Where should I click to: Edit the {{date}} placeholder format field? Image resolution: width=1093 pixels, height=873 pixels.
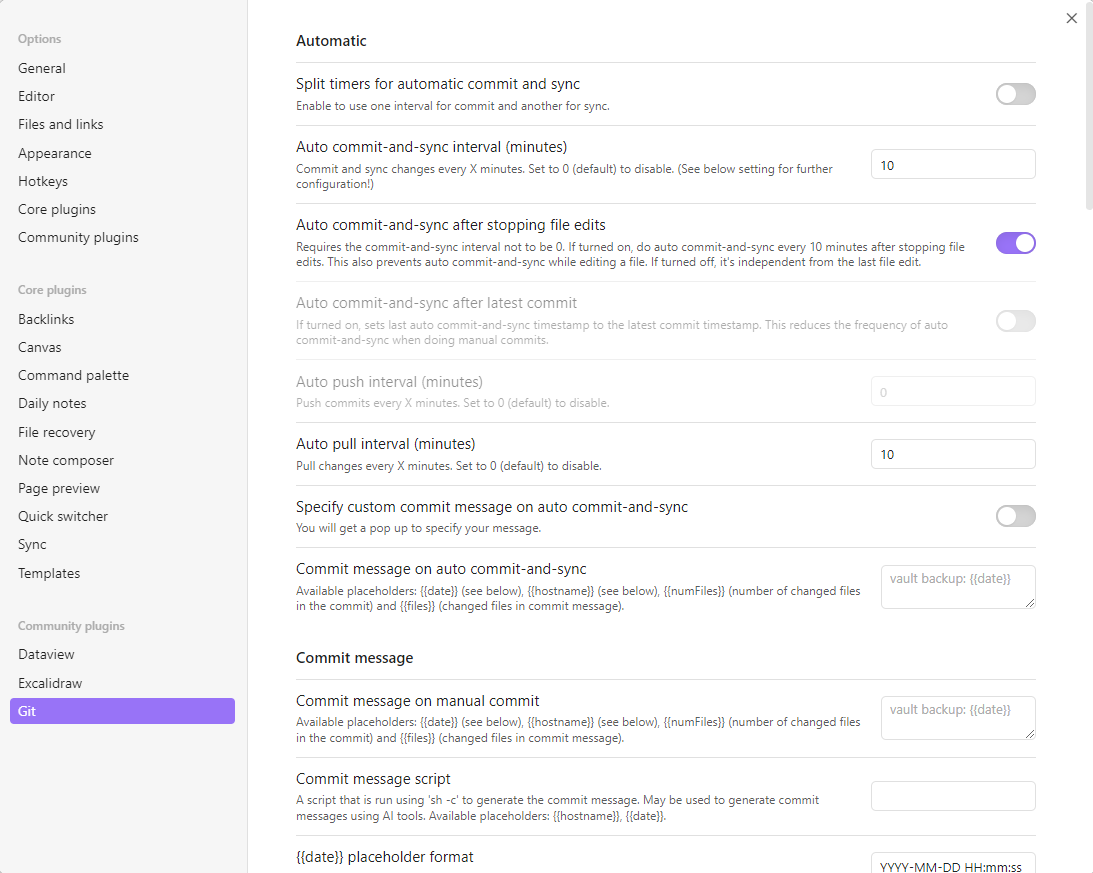coord(952,865)
